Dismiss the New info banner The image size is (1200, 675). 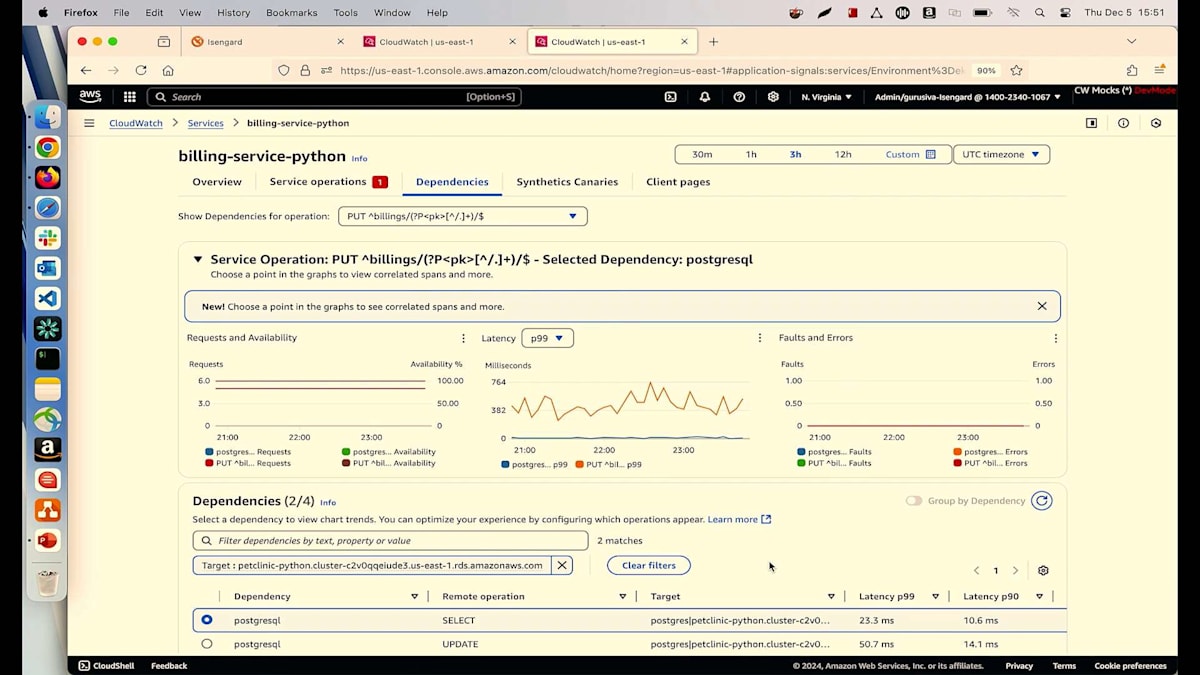(1042, 306)
